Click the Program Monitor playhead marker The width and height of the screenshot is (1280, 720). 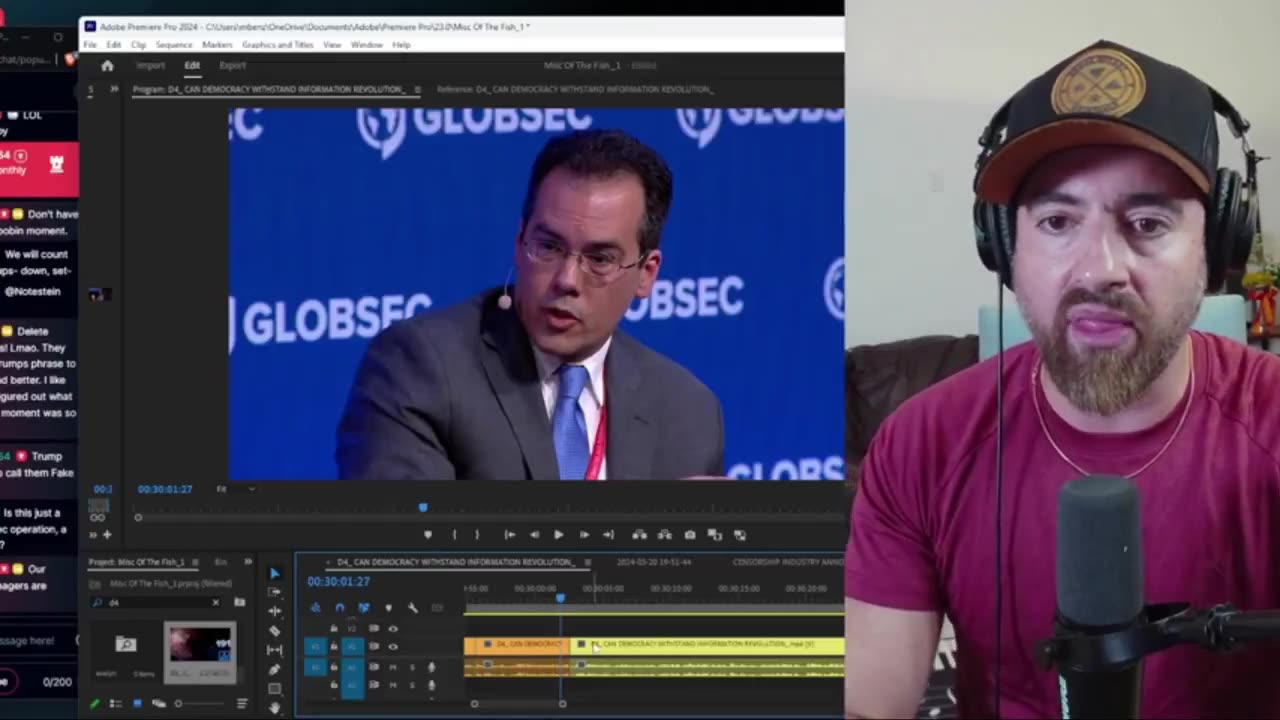tap(423, 508)
